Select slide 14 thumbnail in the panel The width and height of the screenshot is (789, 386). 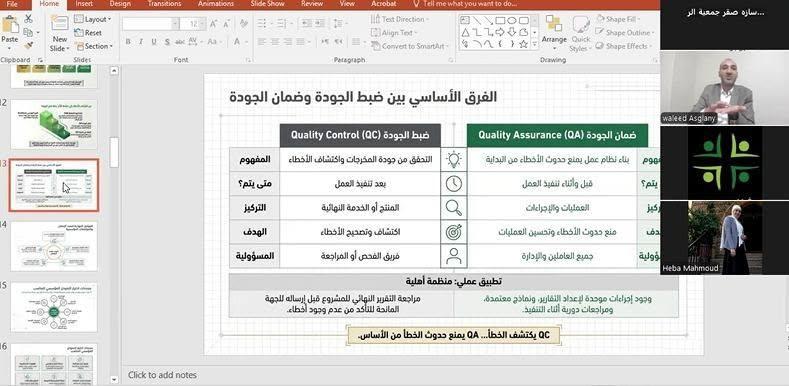point(54,246)
